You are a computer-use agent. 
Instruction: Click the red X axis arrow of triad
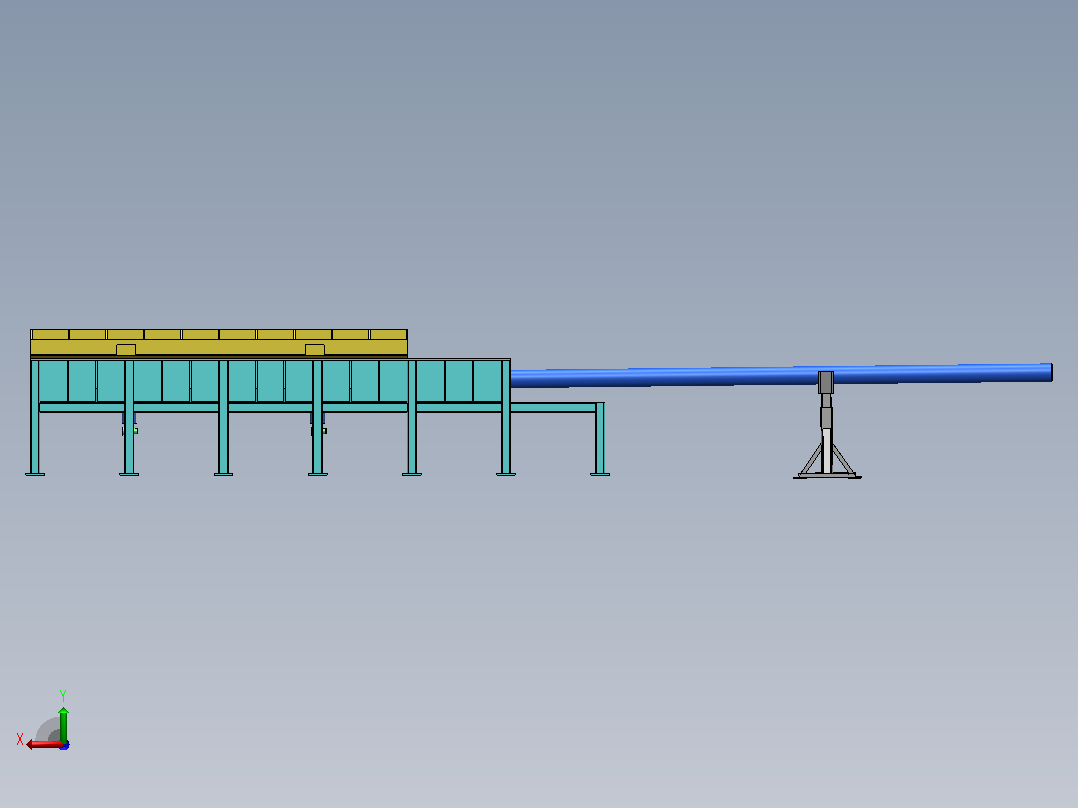point(43,745)
